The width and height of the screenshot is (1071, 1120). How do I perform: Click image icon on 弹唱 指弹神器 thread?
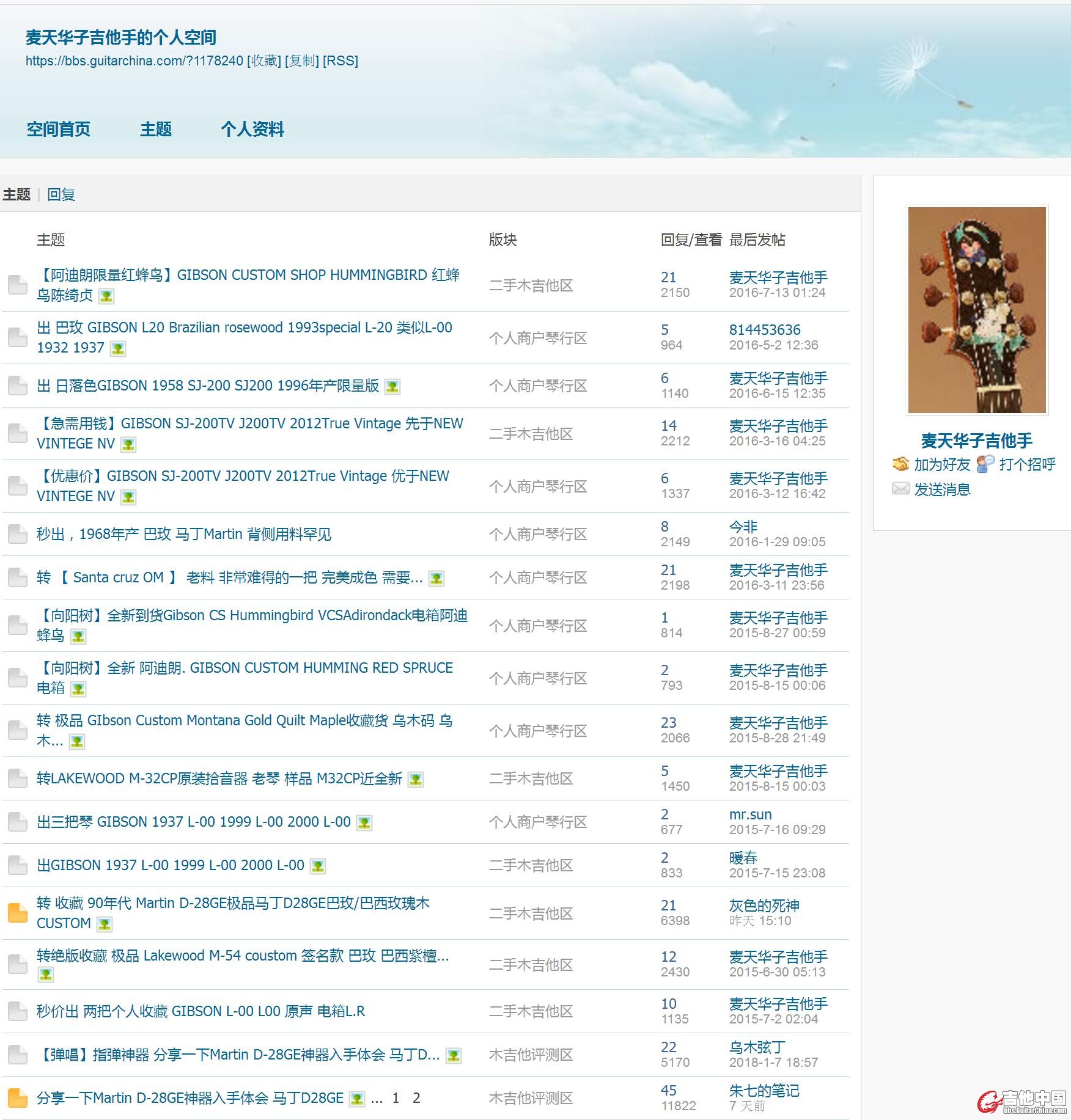(x=454, y=1055)
